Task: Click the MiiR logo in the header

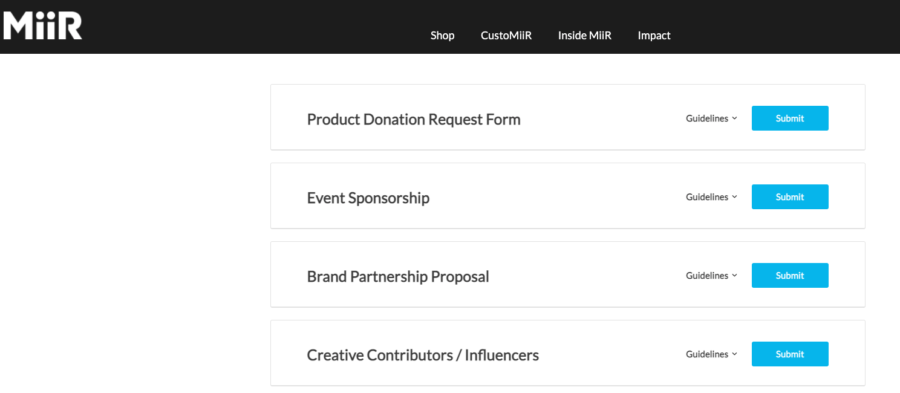Action: tap(42, 26)
